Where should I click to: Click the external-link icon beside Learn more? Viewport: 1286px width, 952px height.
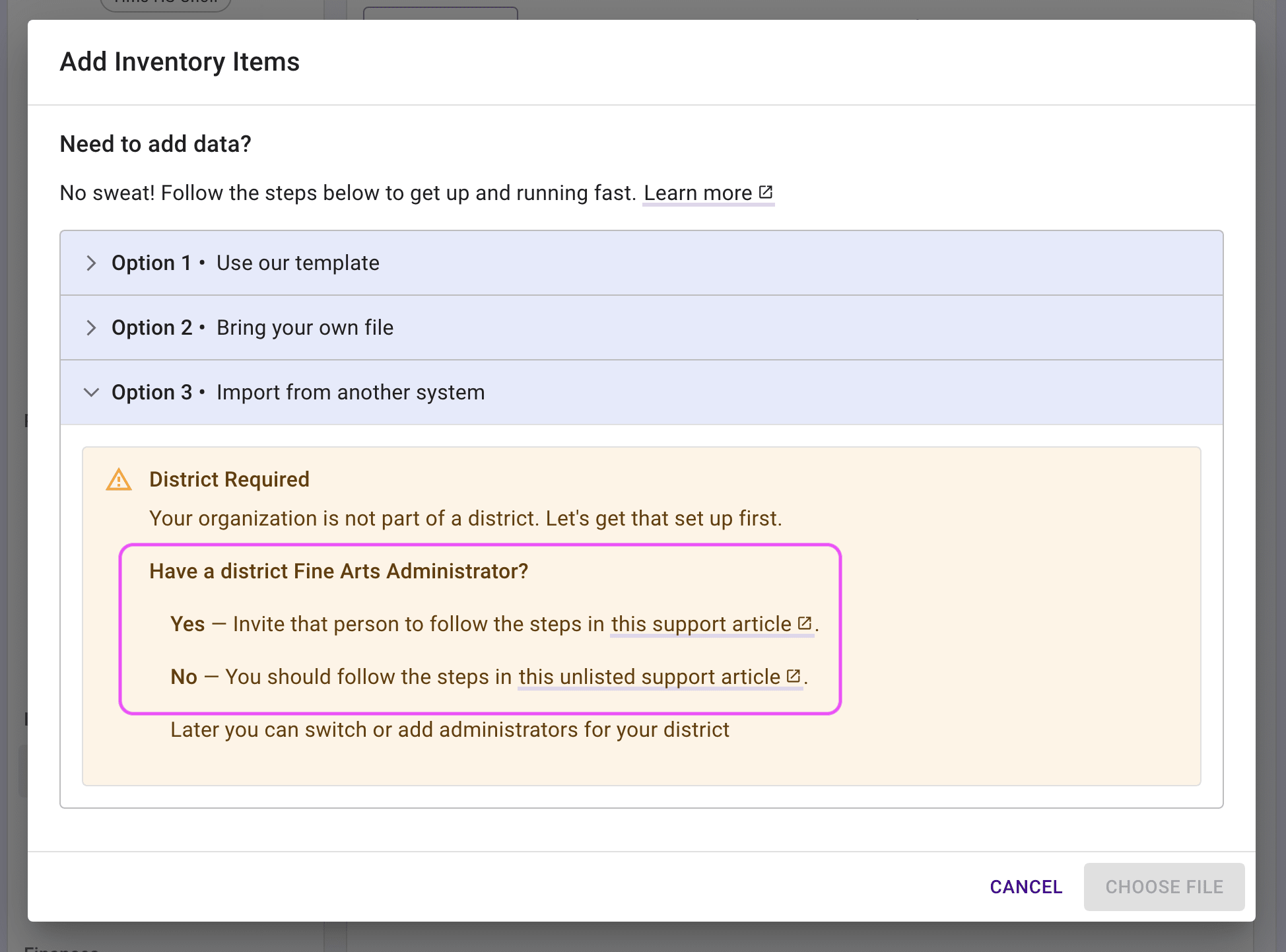pos(766,192)
